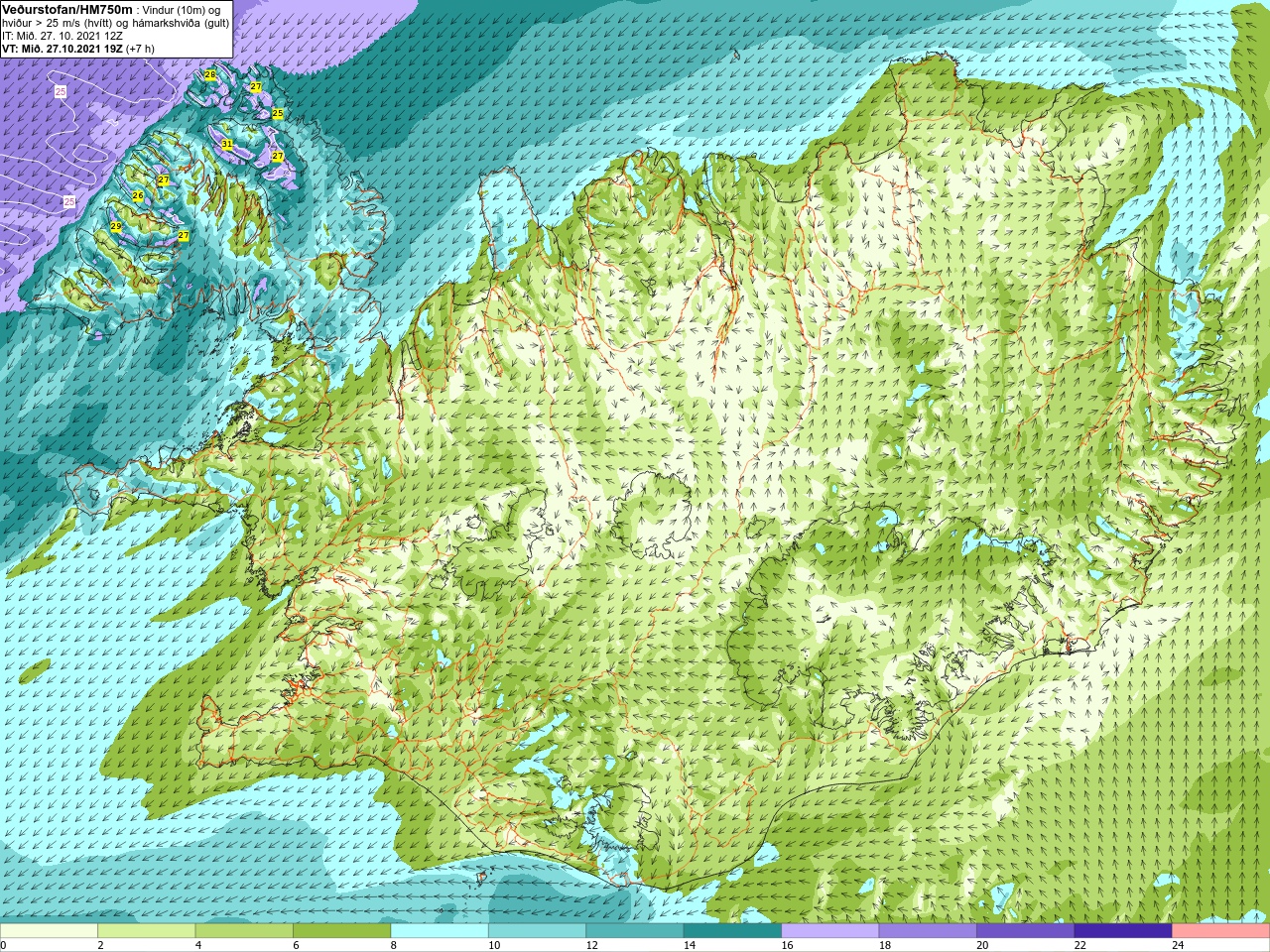Select the 4–6 m/s green legend swatch
The width and height of the screenshot is (1270, 952).
(244, 931)
